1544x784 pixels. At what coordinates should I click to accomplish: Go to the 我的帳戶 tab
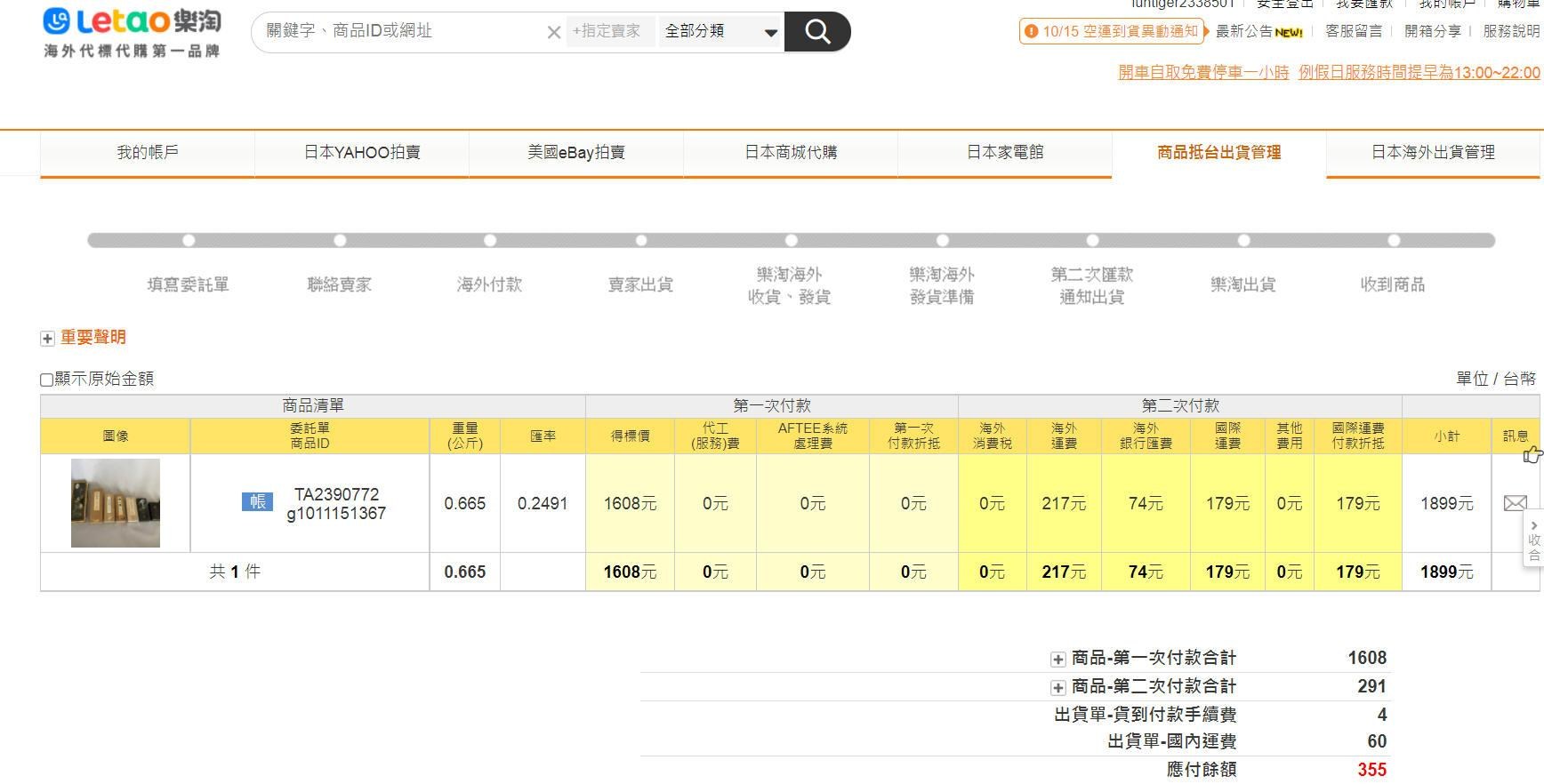coord(148,153)
